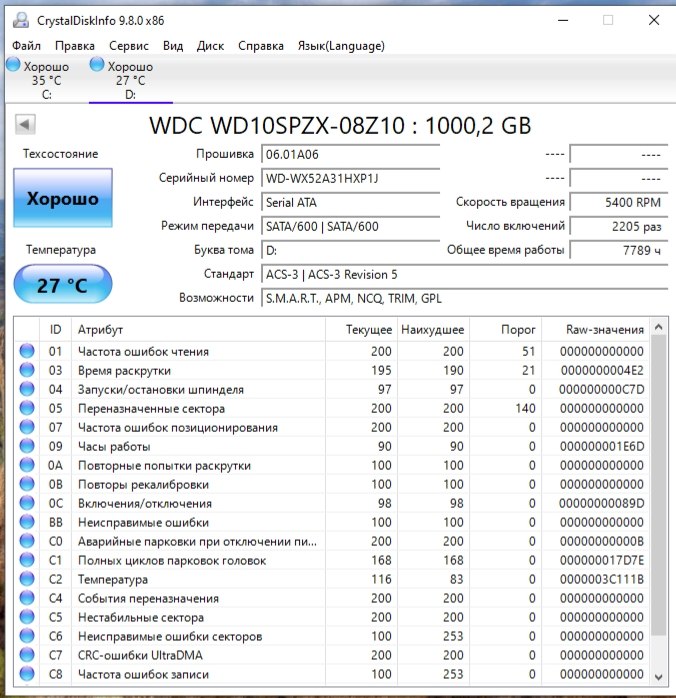Click status orb for attribute C8 write error rate
This screenshot has width=676, height=698.
pos(27,674)
